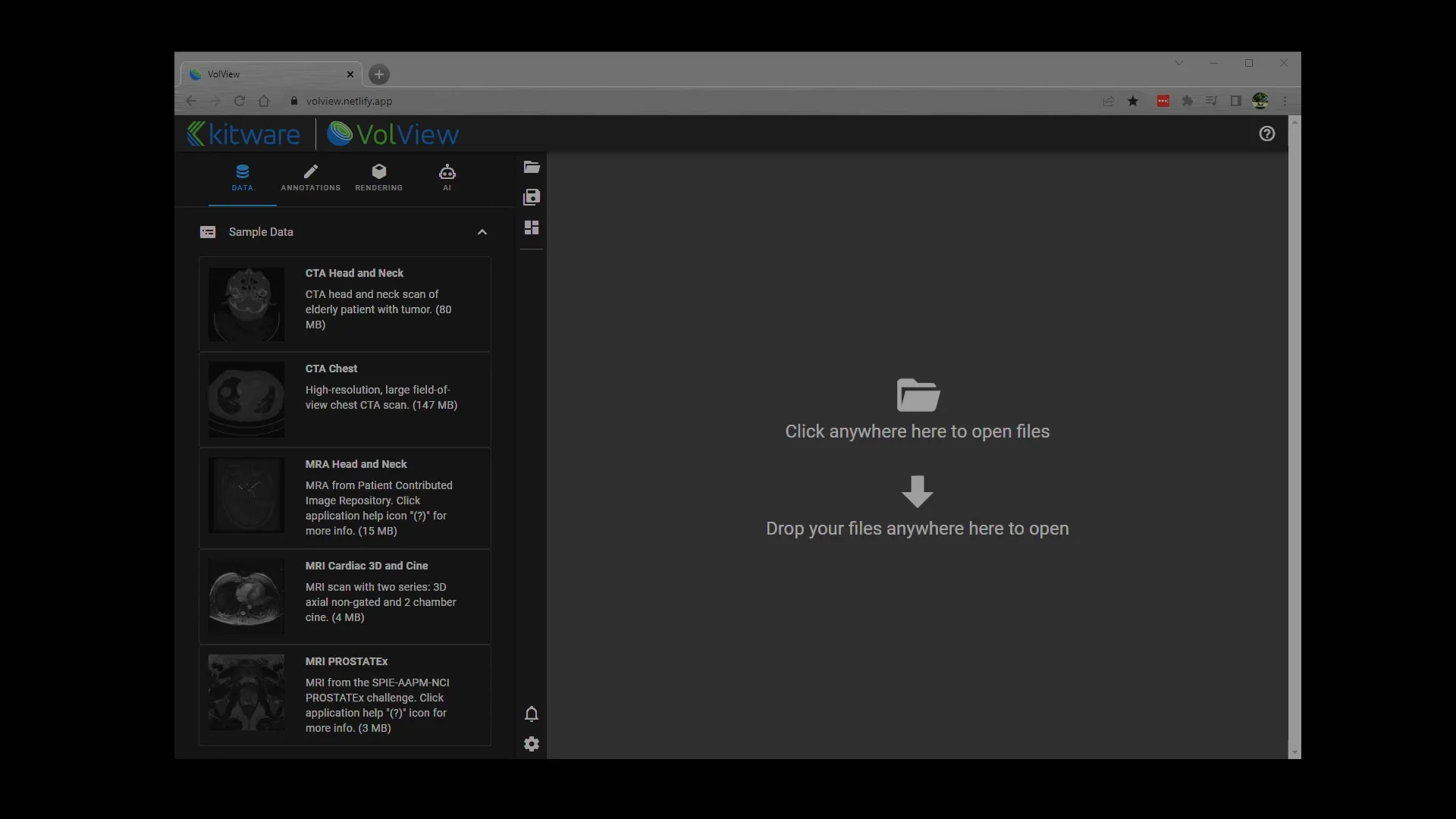
Task: Open notifications bell icon
Action: [532, 714]
